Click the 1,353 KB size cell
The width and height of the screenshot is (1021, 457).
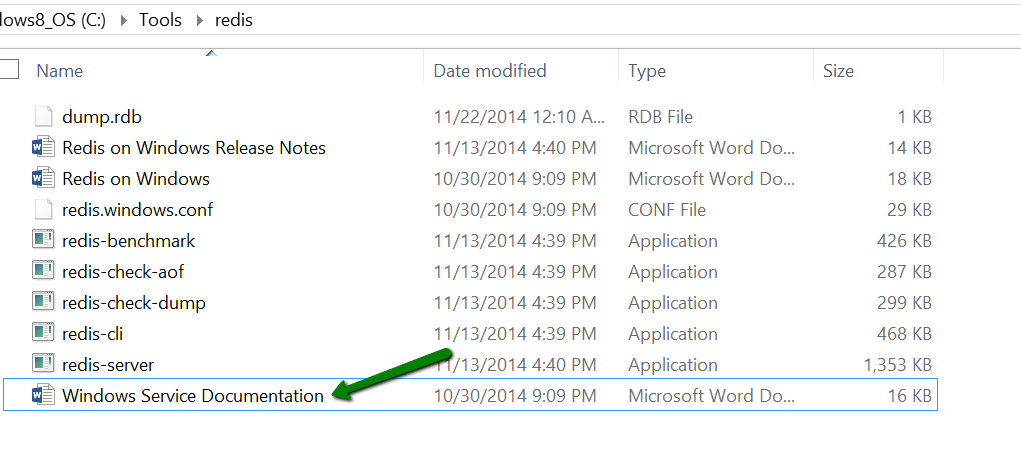tap(897, 365)
